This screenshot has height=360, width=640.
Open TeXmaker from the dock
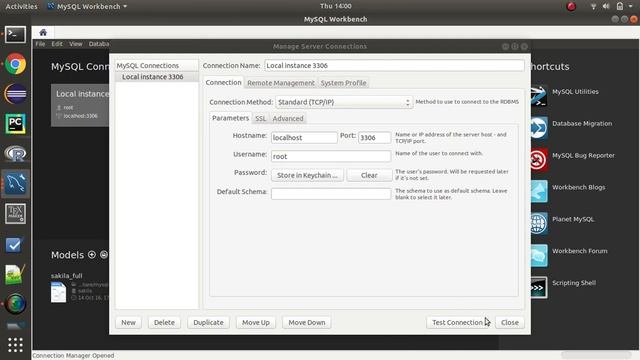coord(16,213)
